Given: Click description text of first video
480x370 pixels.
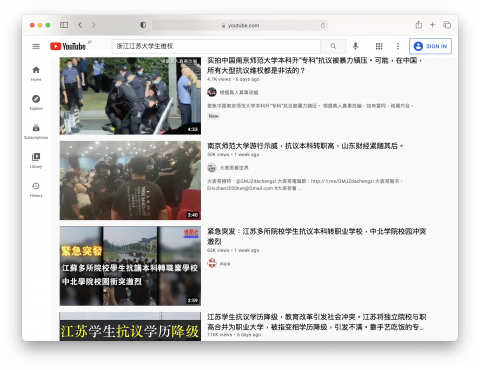Looking at the screenshot, I should (310, 106).
